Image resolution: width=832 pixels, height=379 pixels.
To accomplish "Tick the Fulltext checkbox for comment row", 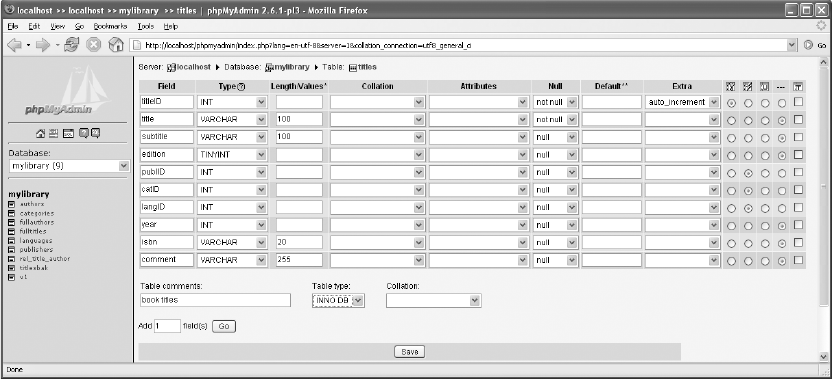I will [x=798, y=260].
